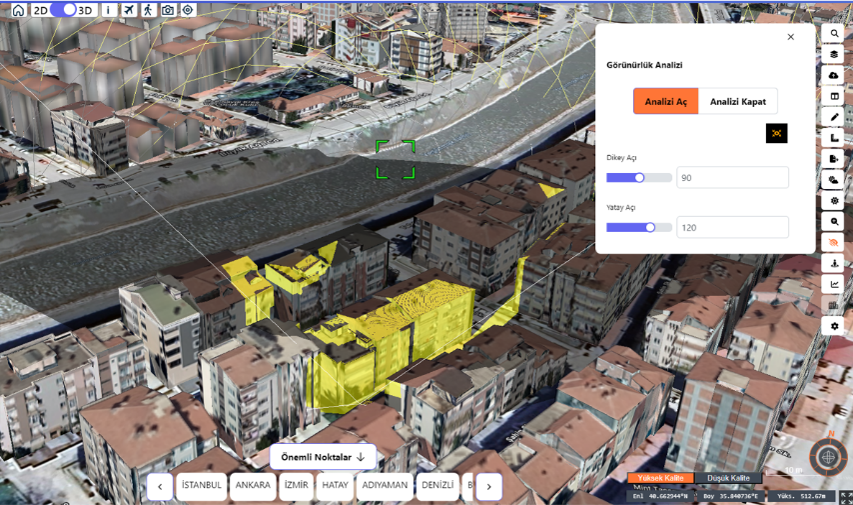Enable pedestrian walk mode icon
The height and width of the screenshot is (505, 853).
tap(148, 10)
